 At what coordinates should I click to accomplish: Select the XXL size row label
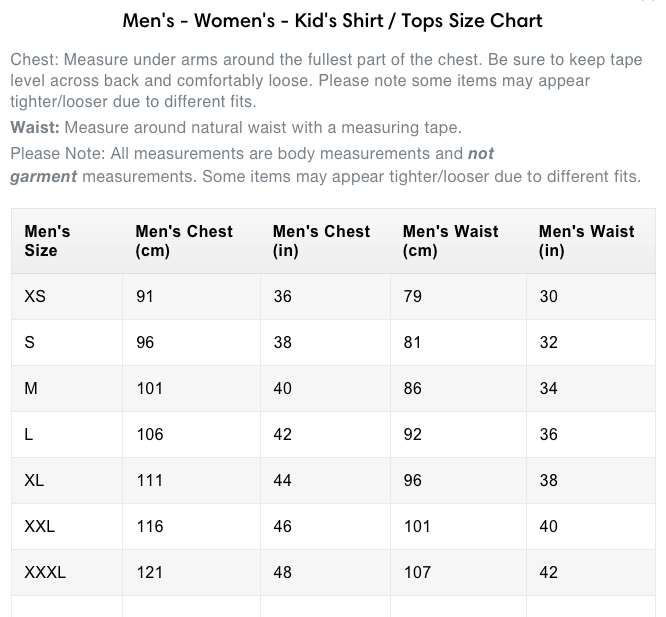[40, 526]
